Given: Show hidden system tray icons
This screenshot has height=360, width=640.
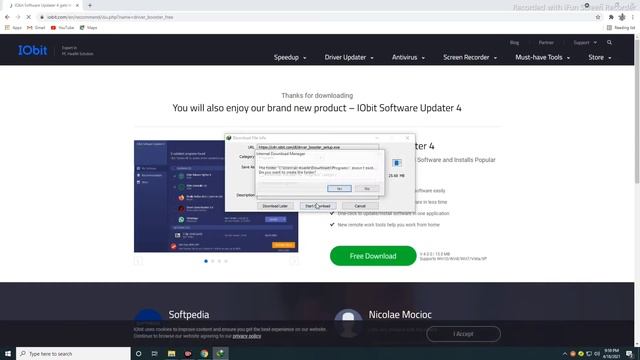Looking at the screenshot, I should [x=565, y=354].
